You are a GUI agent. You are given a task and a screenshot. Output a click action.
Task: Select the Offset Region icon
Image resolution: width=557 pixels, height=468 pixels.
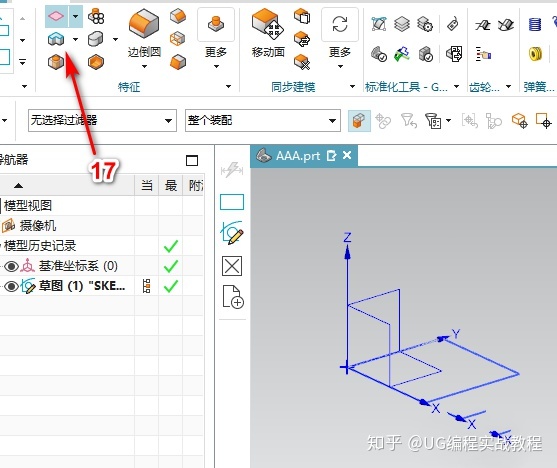(302, 16)
